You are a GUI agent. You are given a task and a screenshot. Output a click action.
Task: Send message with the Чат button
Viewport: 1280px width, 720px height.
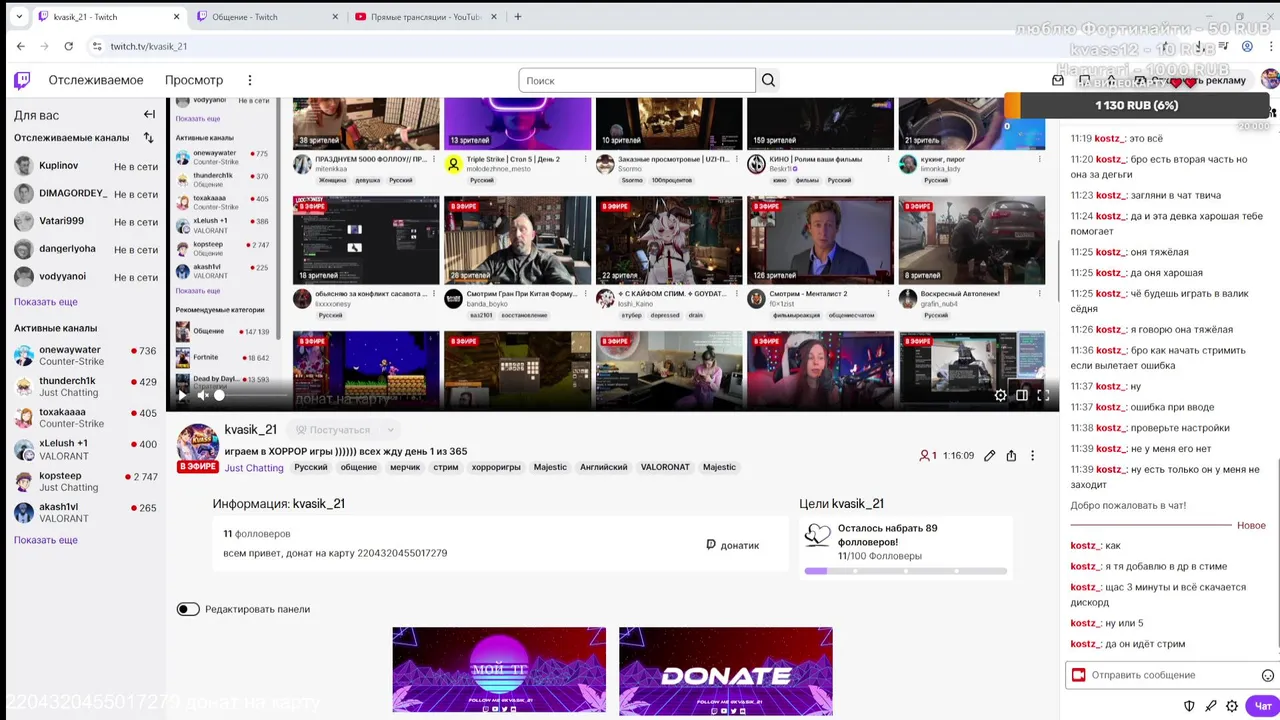tap(1263, 706)
